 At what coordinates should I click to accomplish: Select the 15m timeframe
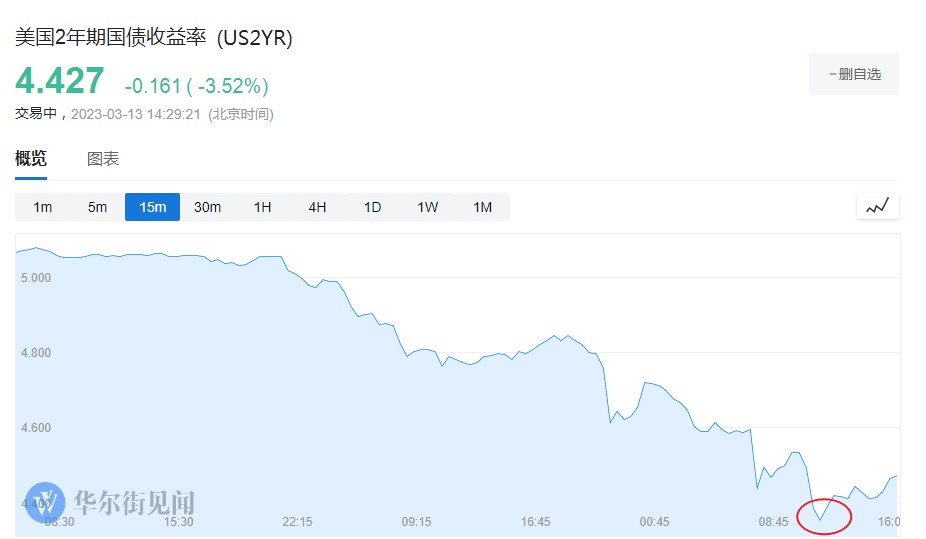point(152,207)
